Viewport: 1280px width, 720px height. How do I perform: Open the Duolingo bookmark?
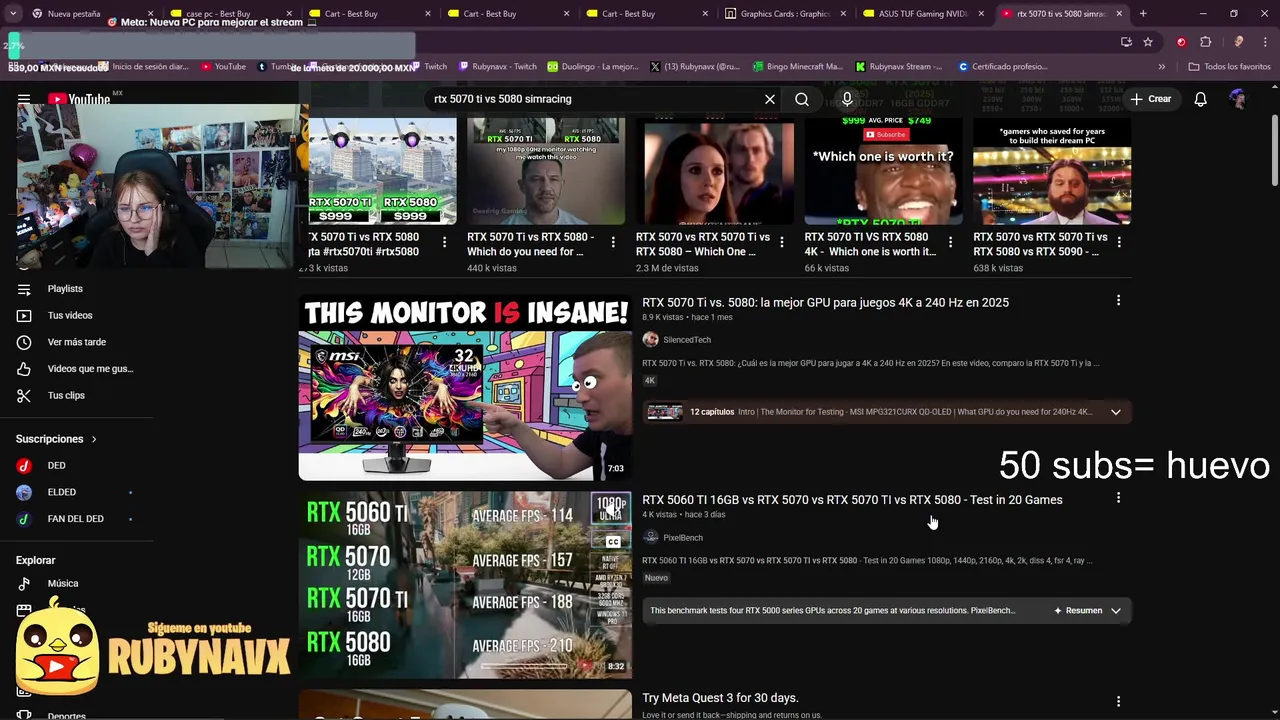[x=592, y=67]
